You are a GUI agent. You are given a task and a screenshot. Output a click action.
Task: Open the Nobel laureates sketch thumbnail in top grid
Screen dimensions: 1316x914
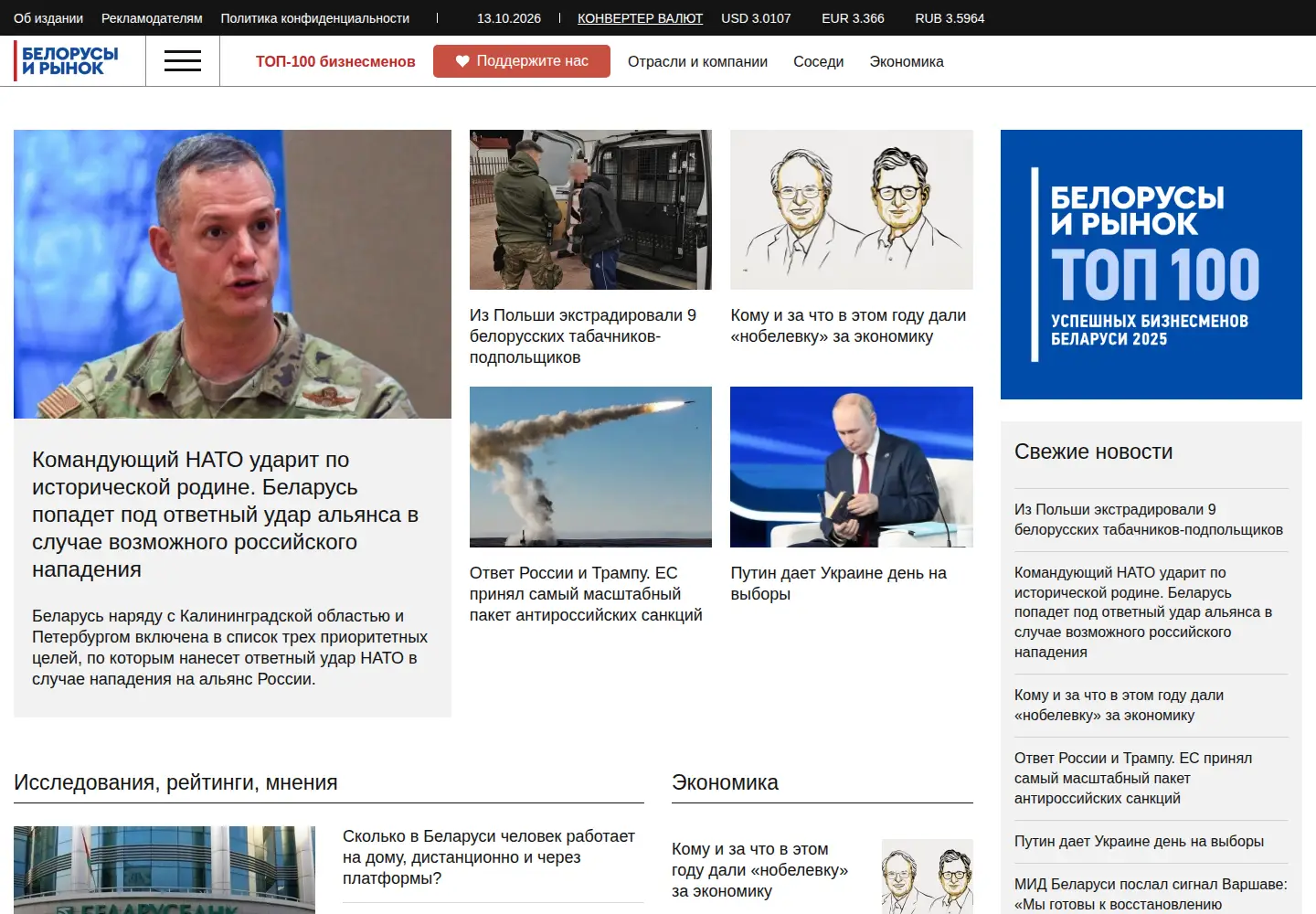coord(852,209)
